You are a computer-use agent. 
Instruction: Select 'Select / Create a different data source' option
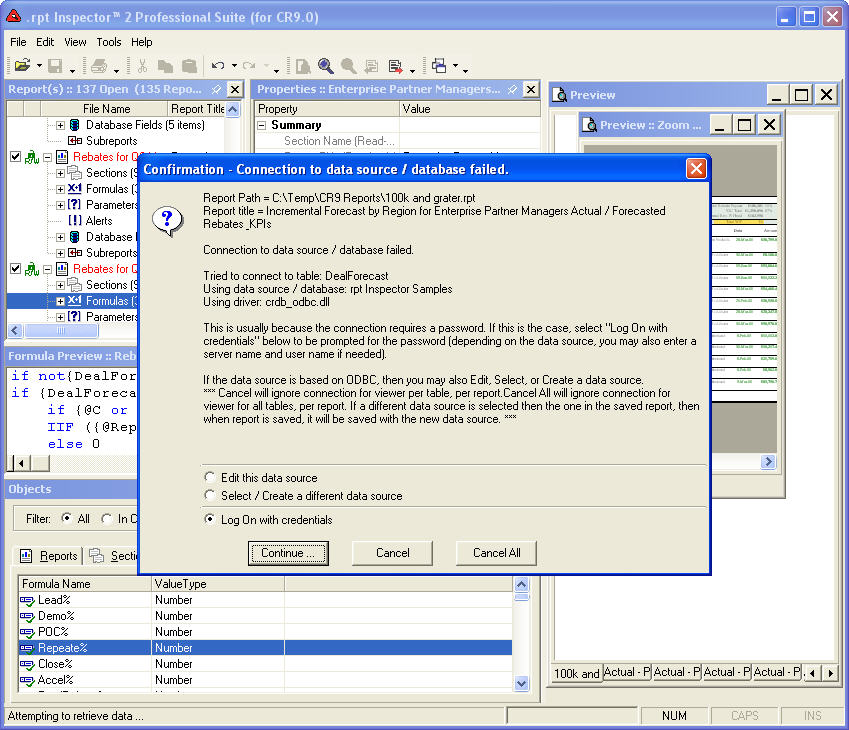pos(210,495)
